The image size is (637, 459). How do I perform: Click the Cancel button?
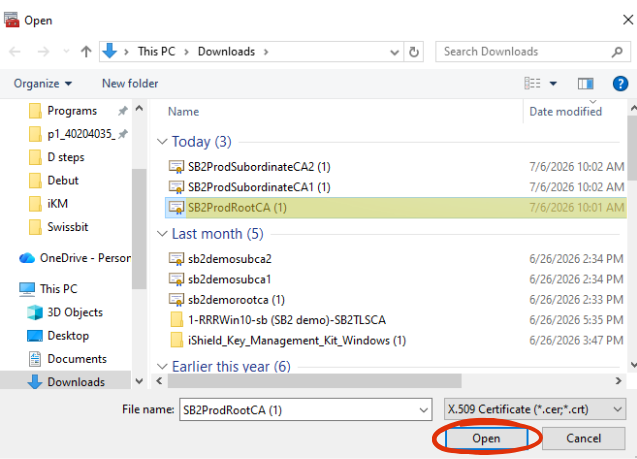(583, 439)
